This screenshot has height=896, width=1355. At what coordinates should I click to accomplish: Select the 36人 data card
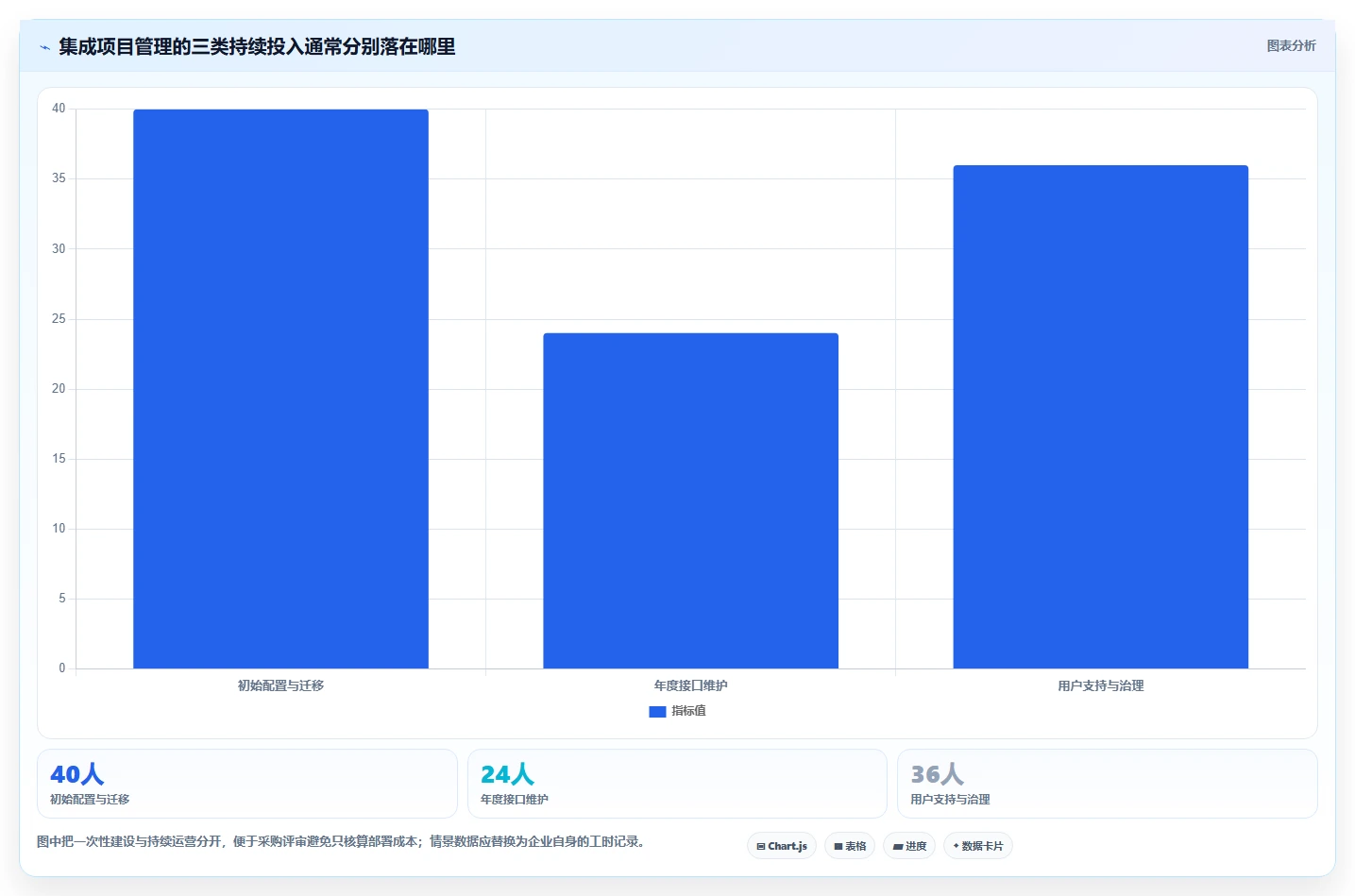point(1107,784)
